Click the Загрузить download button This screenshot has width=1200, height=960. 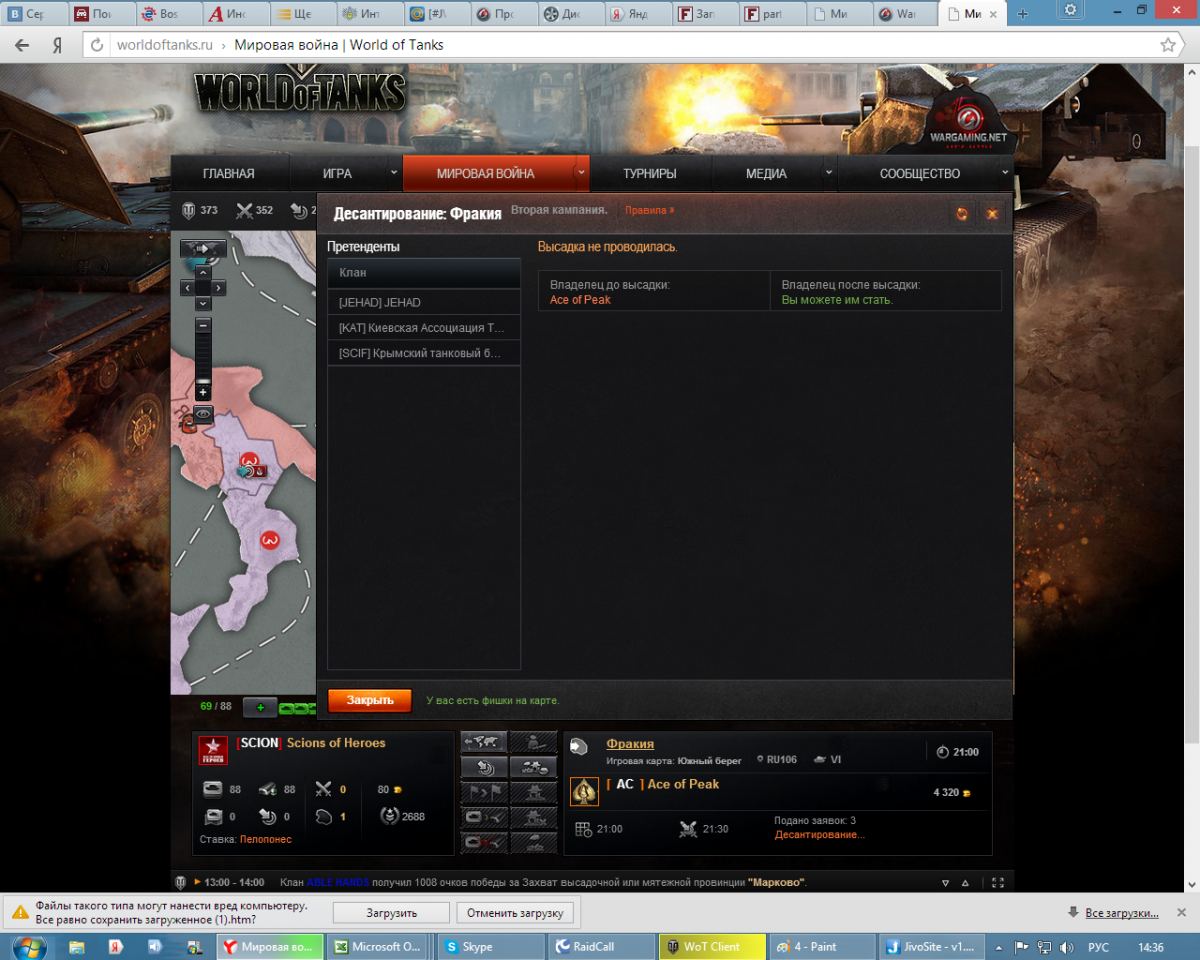(391, 913)
